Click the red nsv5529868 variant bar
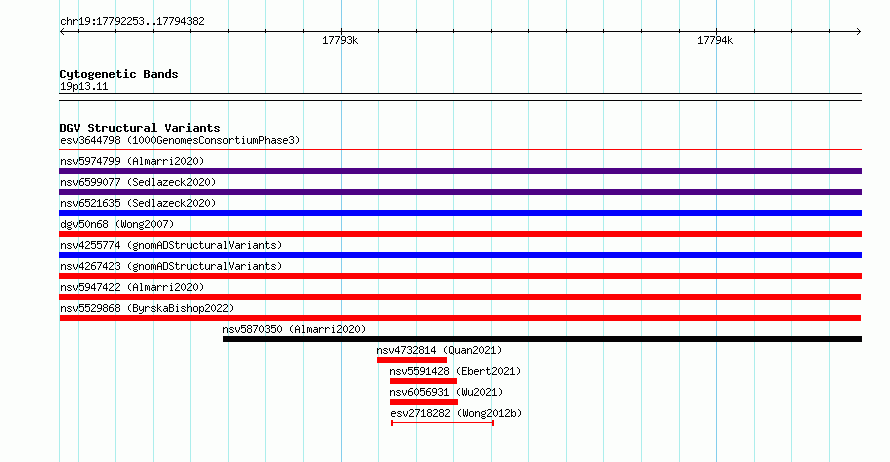 pyautogui.click(x=460, y=318)
